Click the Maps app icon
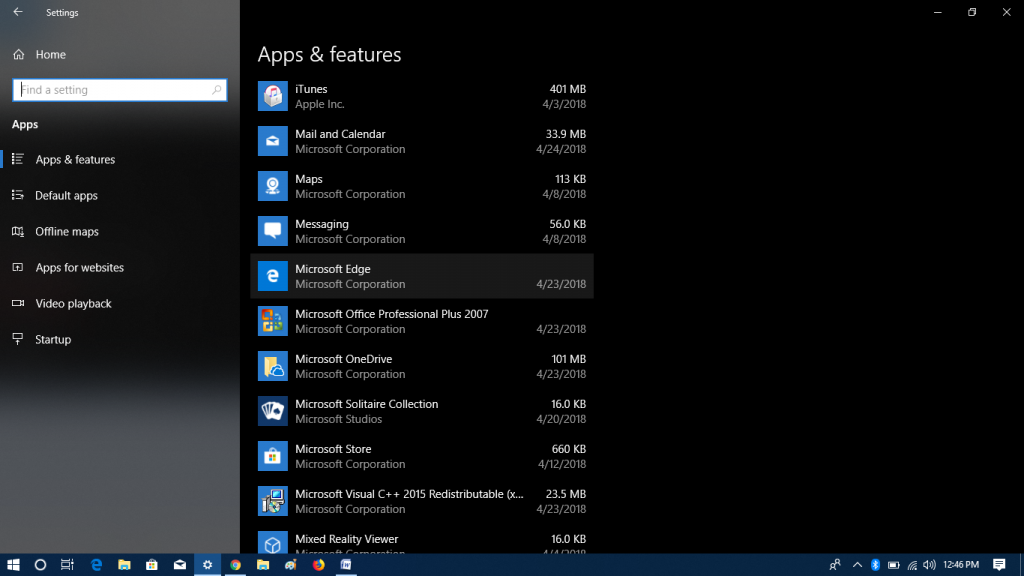The width and height of the screenshot is (1024, 576). pos(272,186)
